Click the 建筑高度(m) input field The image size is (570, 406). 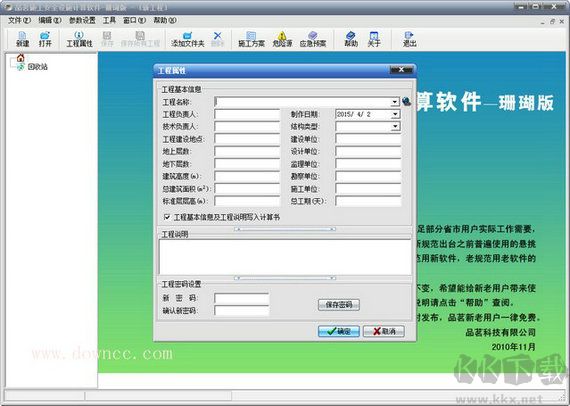[247, 176]
